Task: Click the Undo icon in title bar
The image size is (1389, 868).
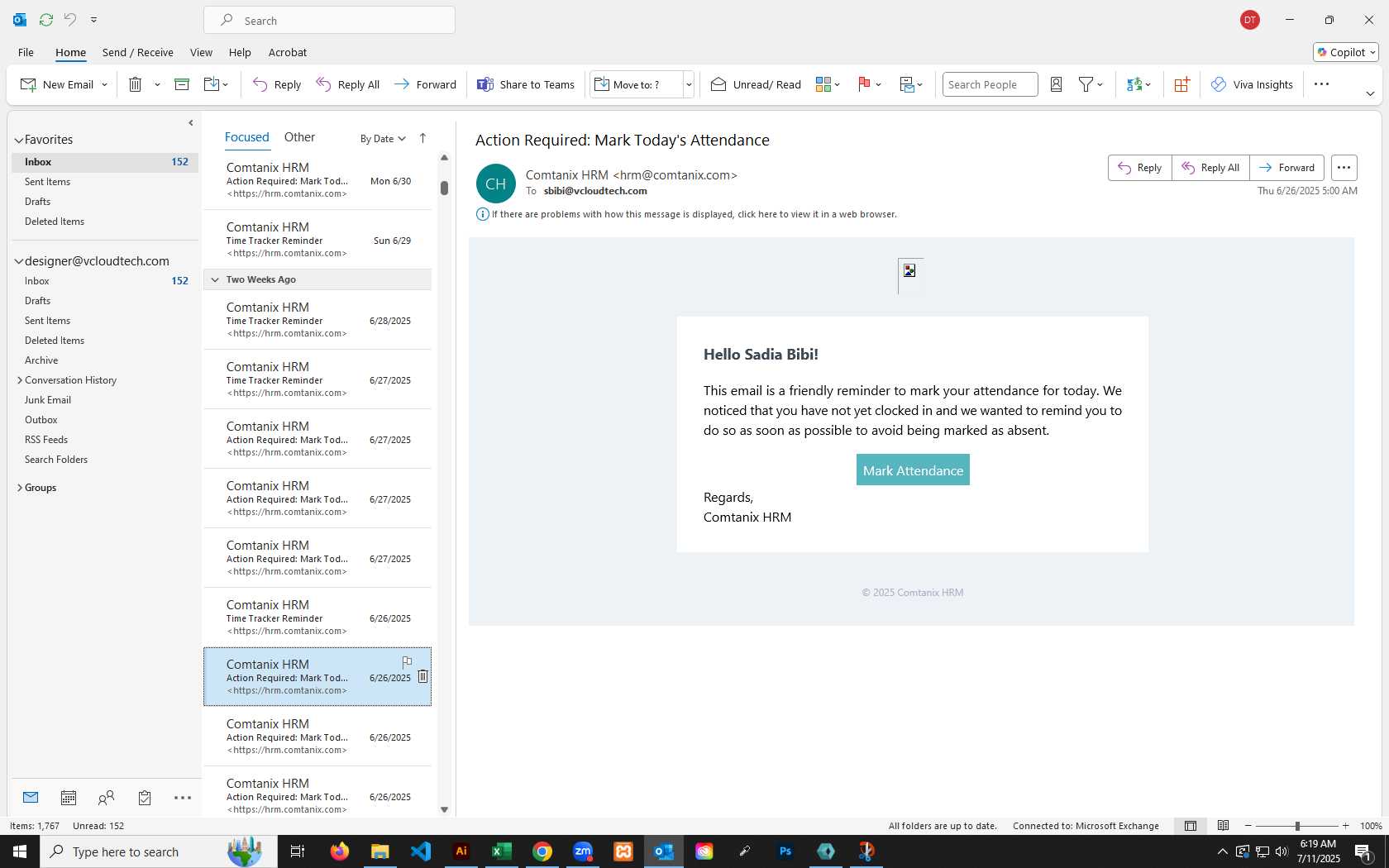Action: [70, 19]
